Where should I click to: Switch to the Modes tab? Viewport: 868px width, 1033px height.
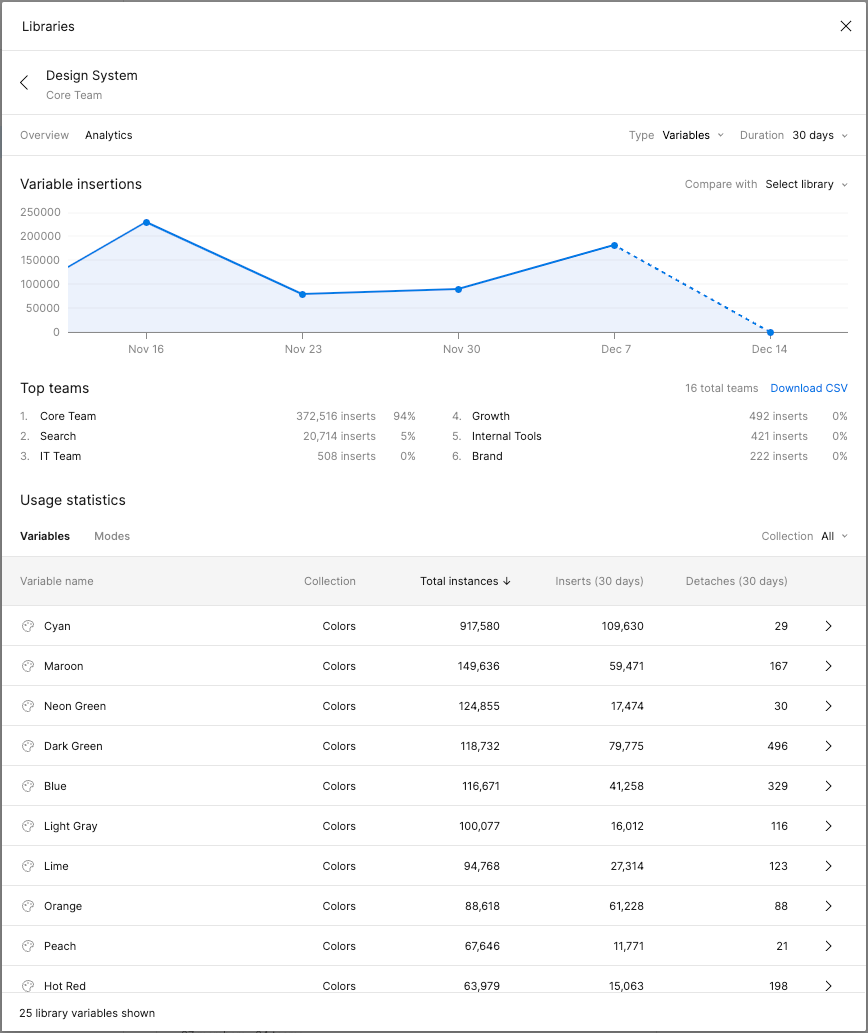(111, 536)
